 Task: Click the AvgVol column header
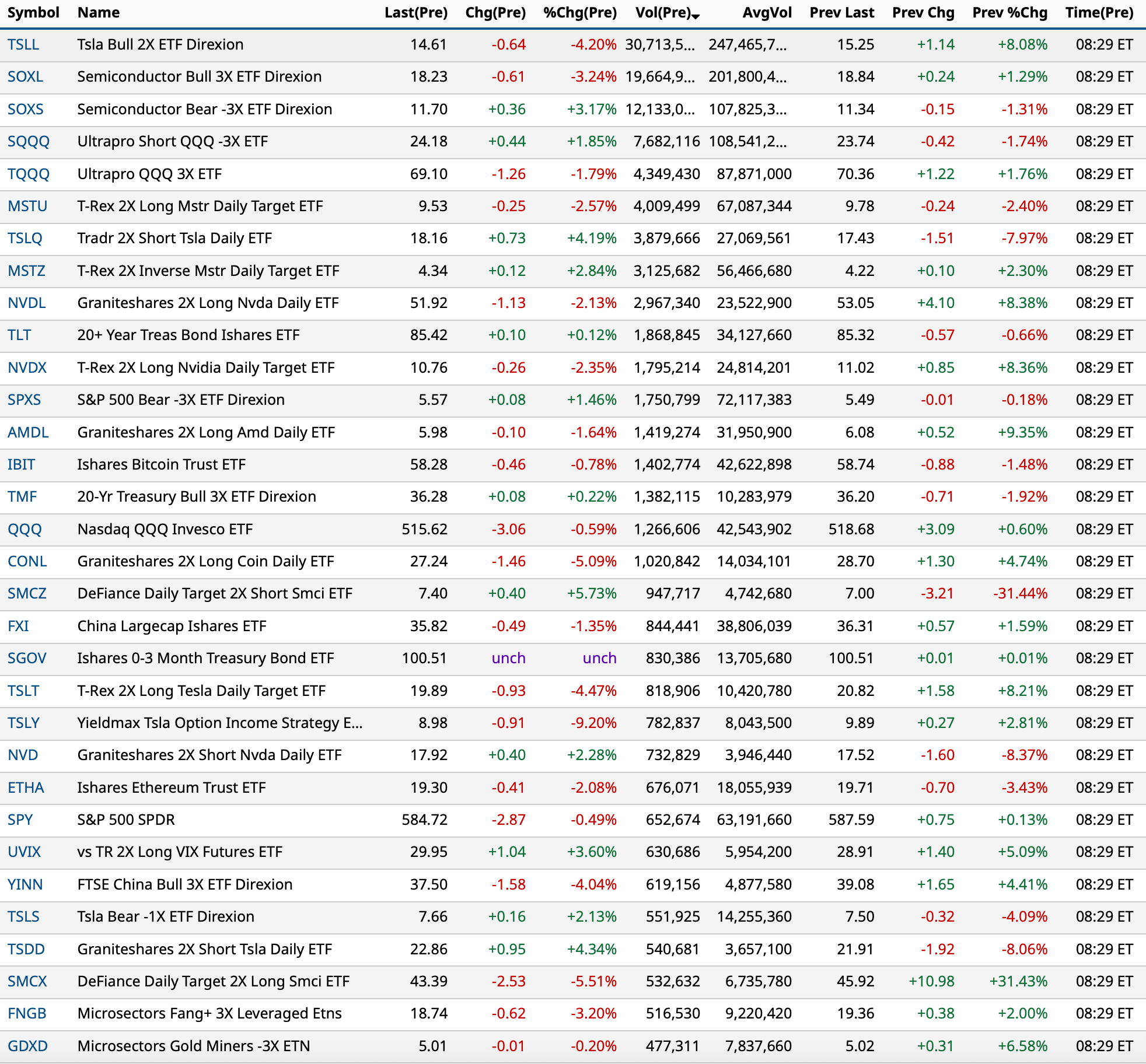point(767,13)
